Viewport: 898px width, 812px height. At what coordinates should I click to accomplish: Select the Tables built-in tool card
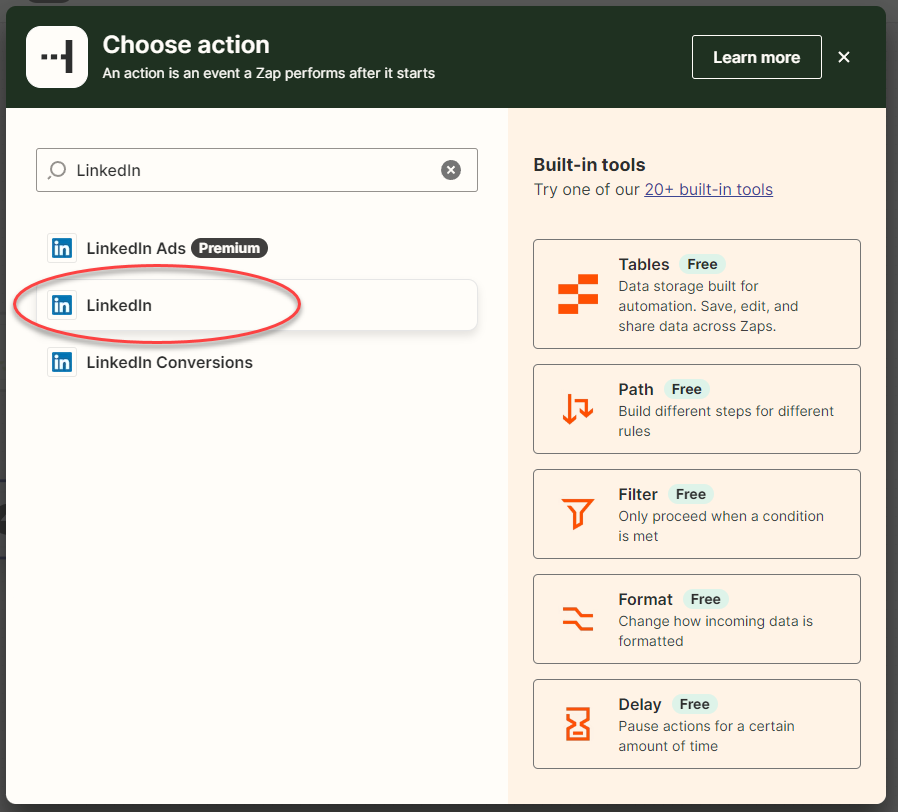click(696, 294)
